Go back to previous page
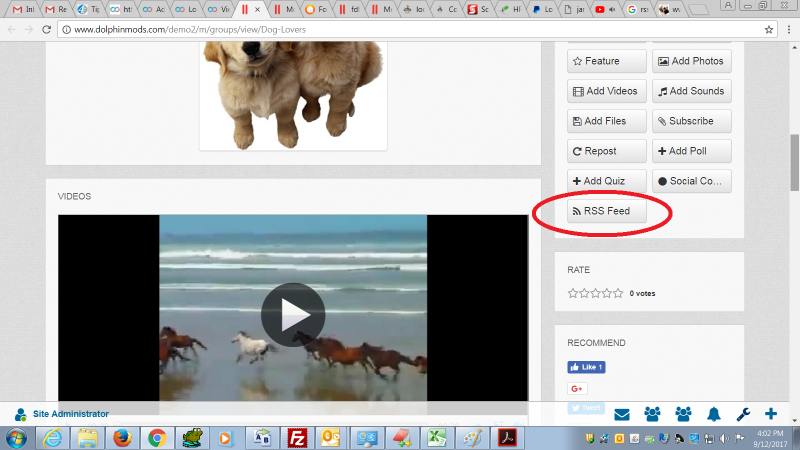This screenshot has height=450, width=800. (12, 30)
